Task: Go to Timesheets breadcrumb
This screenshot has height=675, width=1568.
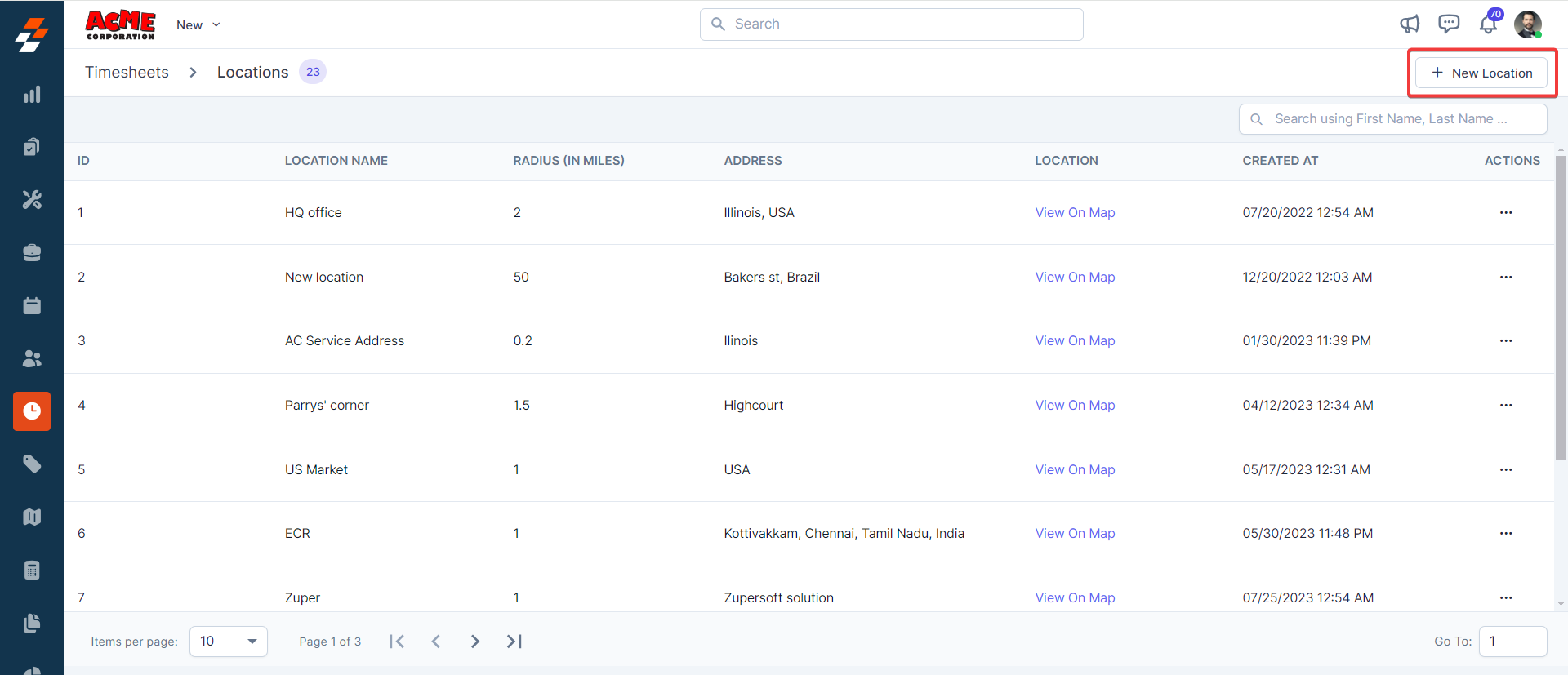Action: point(127,73)
